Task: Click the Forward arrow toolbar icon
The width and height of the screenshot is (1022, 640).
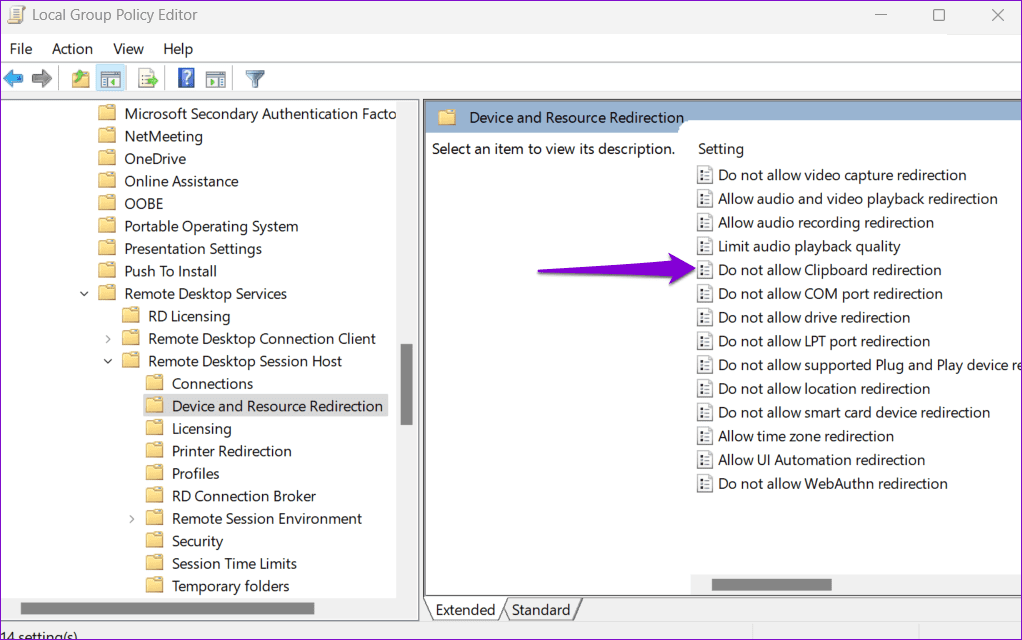Action: [42, 78]
